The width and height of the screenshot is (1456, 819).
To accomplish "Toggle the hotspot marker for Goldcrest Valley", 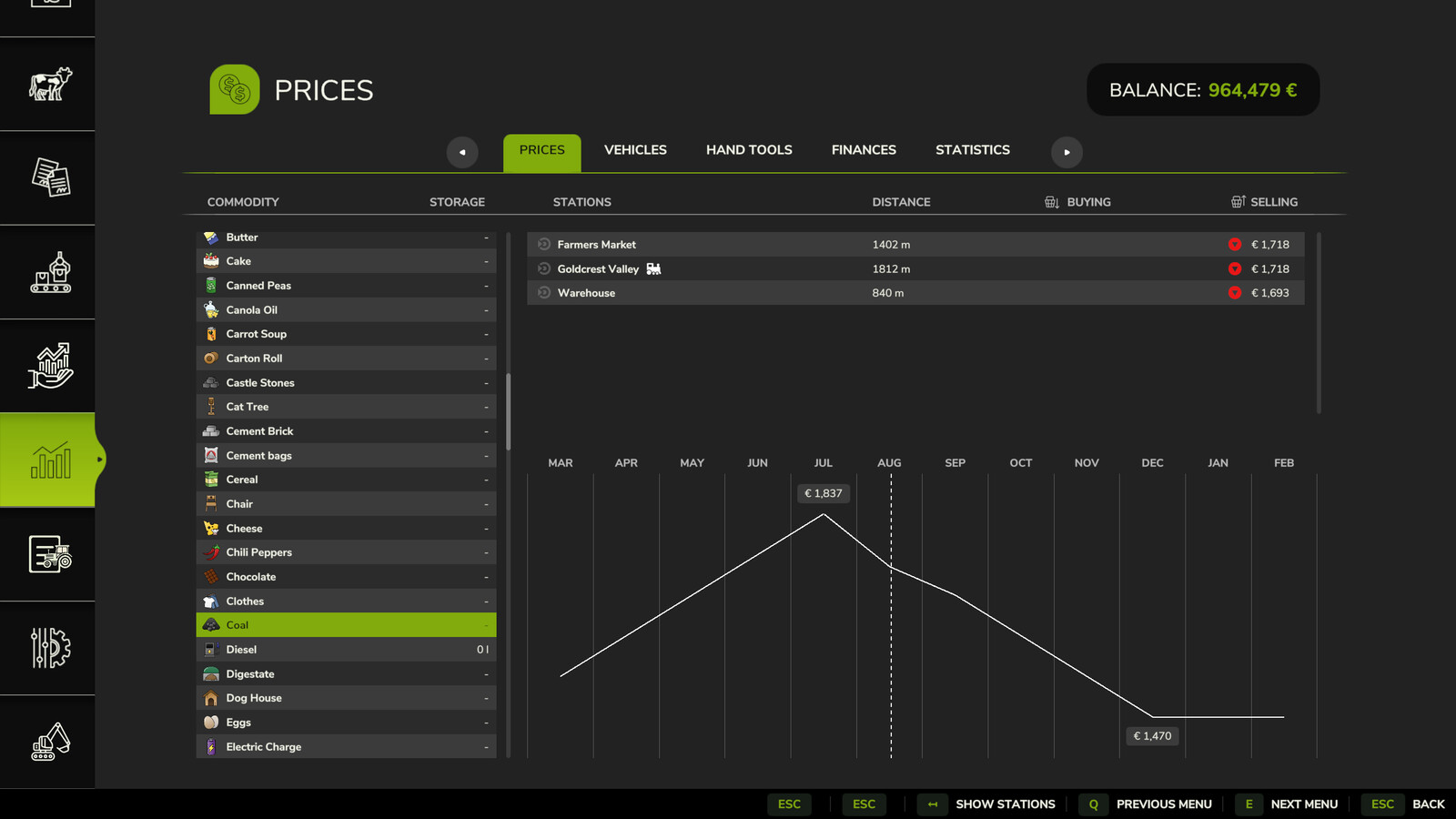I will pyautogui.click(x=544, y=268).
